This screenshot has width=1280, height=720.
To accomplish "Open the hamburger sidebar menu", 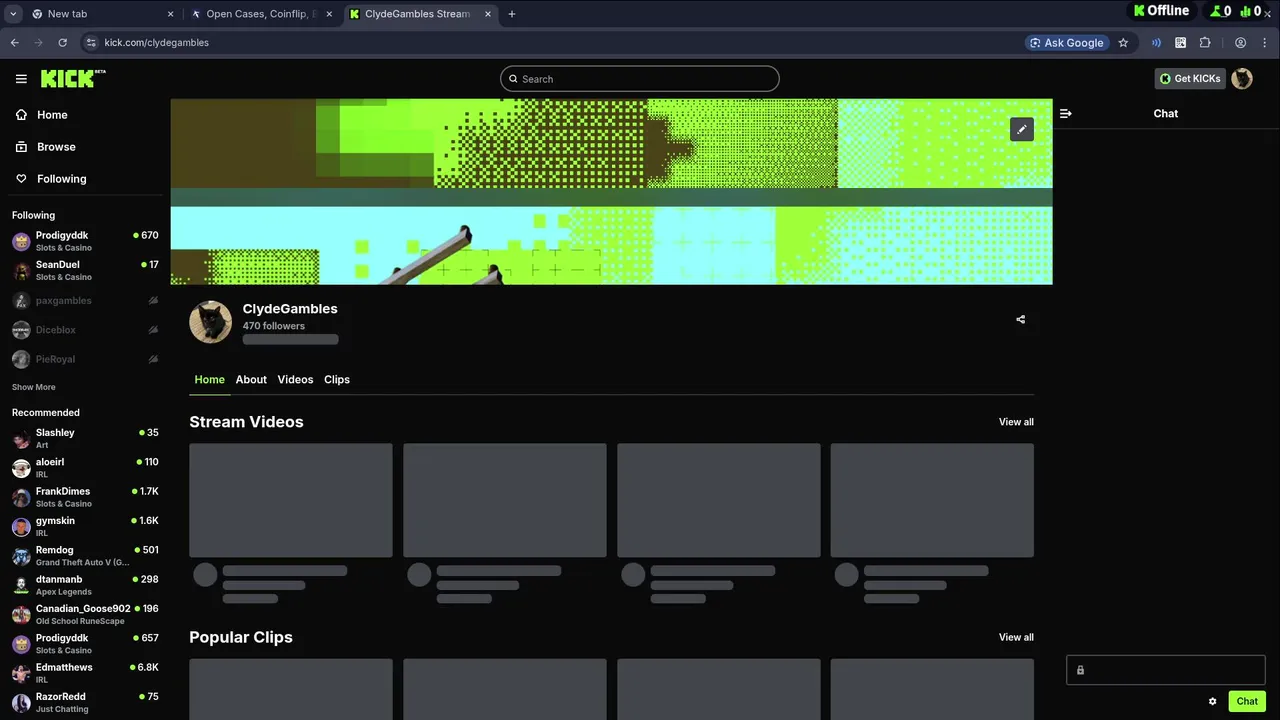I will click(x=21, y=79).
